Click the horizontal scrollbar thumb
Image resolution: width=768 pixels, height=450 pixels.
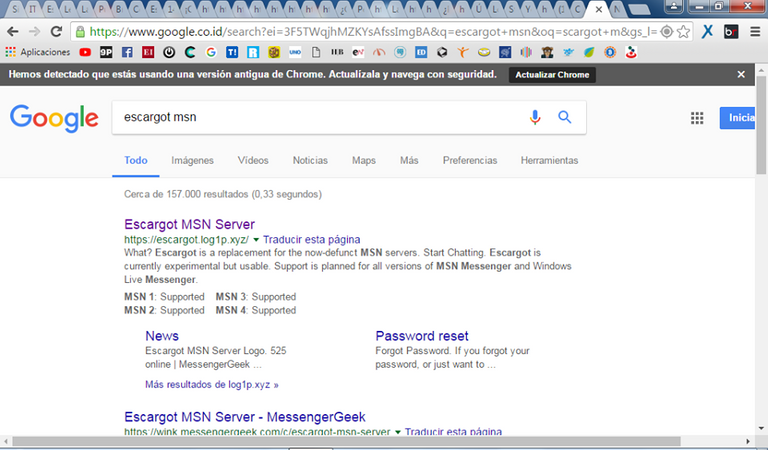coord(346,441)
